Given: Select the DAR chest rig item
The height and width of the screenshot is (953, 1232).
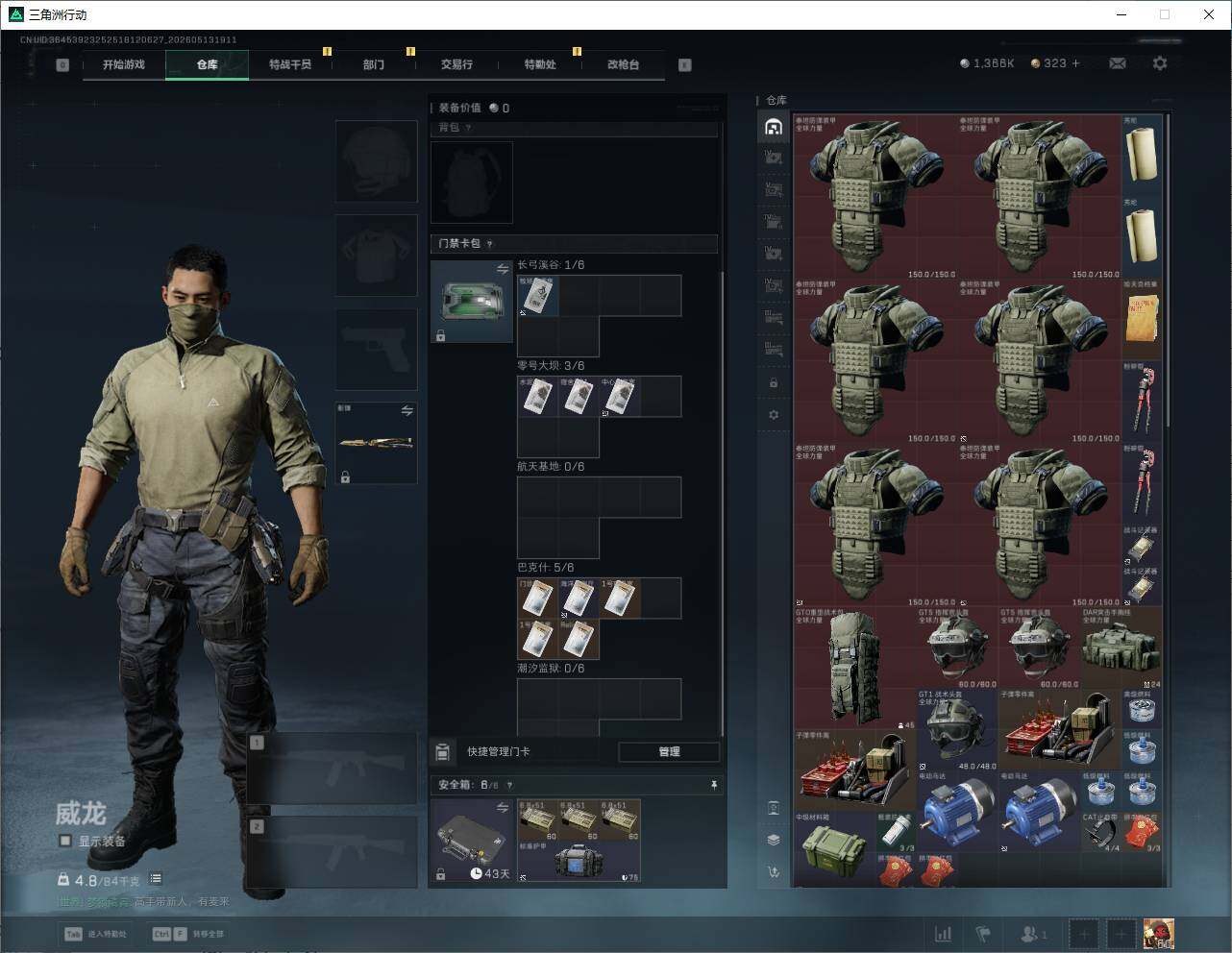Looking at the screenshot, I should tap(1121, 648).
